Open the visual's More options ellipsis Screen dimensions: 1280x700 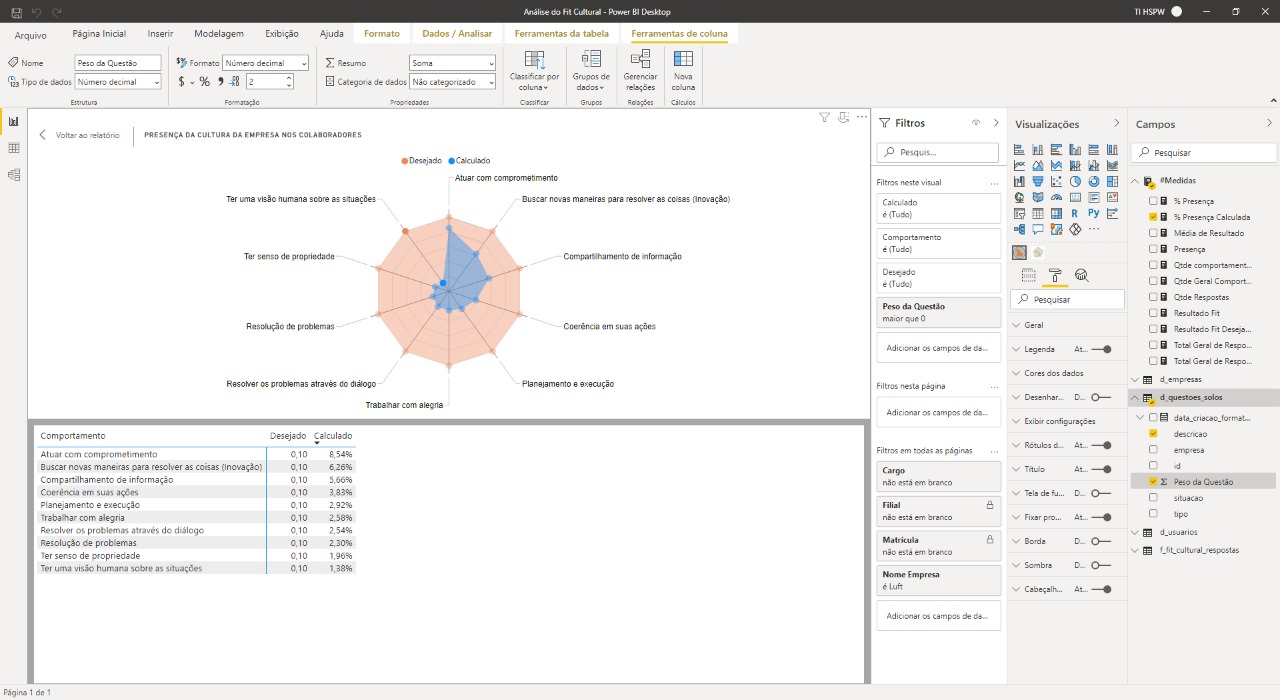[861, 117]
